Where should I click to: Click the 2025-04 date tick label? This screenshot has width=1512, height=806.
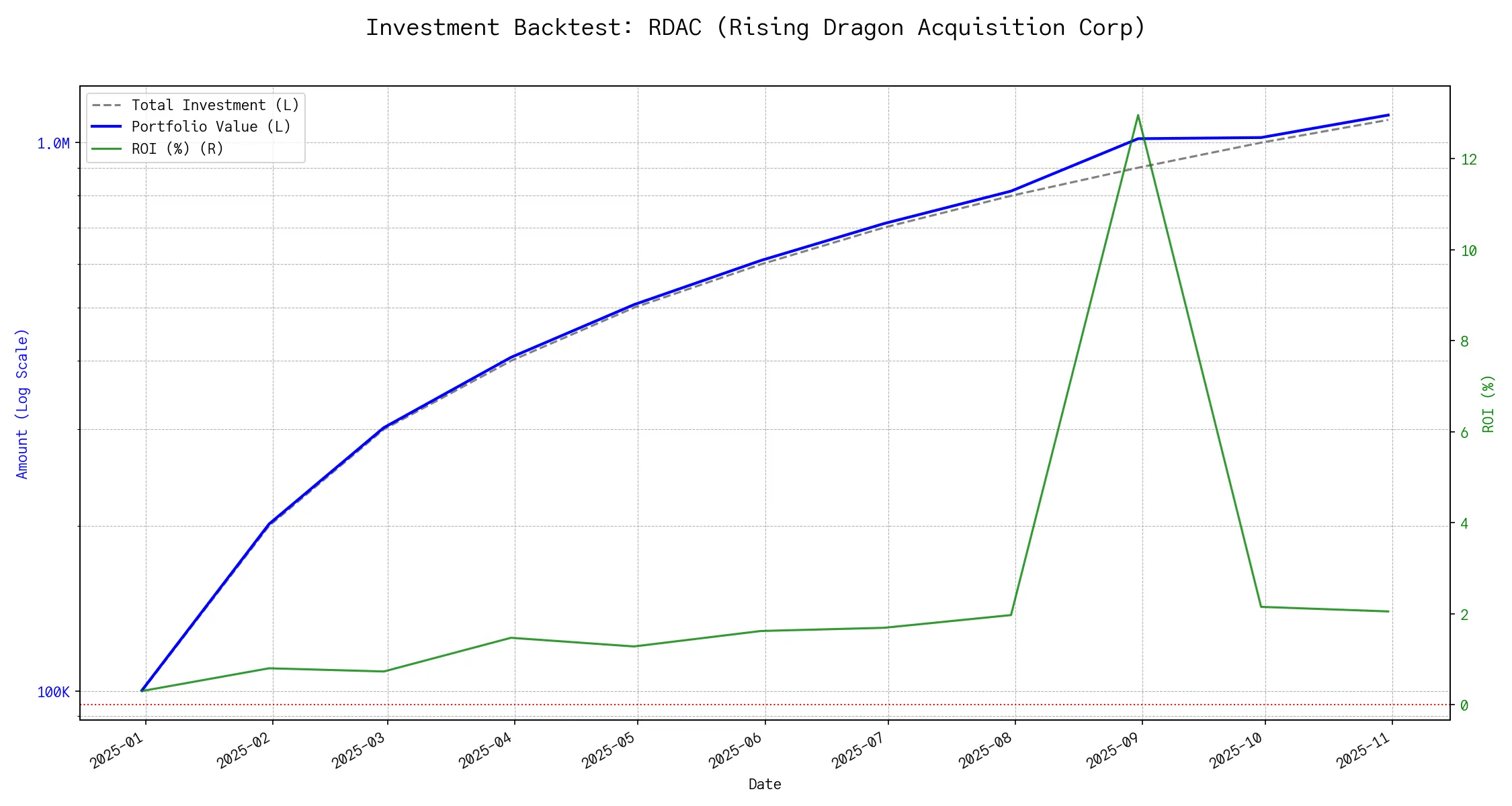486,750
